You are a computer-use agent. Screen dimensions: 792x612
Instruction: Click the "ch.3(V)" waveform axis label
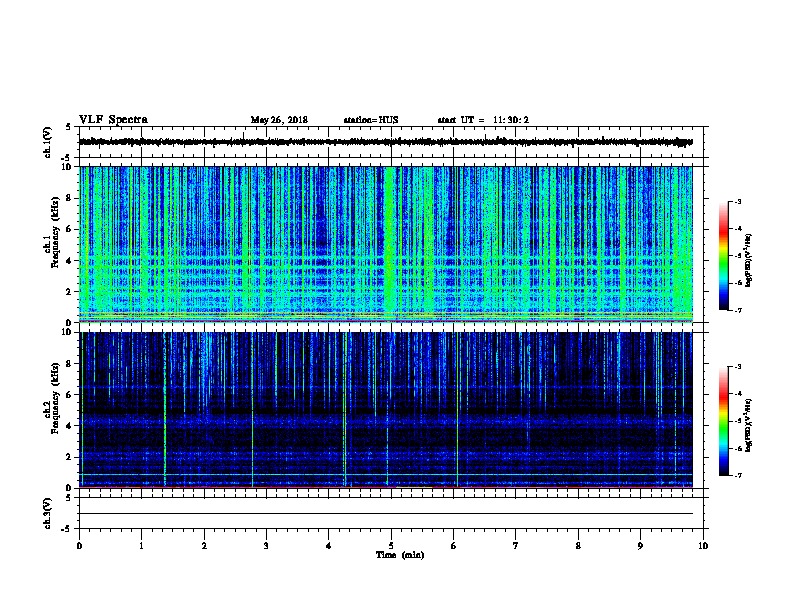click(x=47, y=513)
